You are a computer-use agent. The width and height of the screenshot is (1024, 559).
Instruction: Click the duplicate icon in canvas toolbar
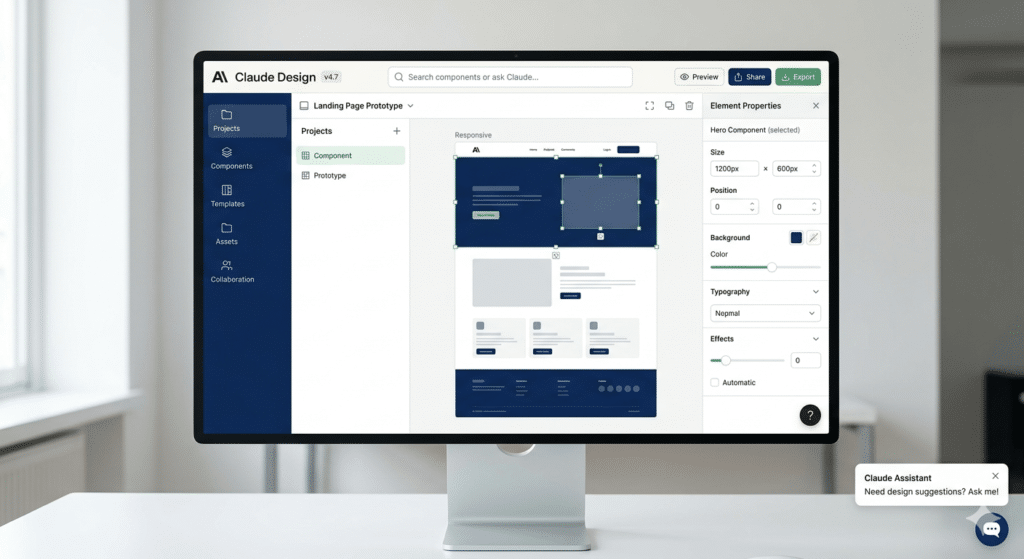point(669,106)
